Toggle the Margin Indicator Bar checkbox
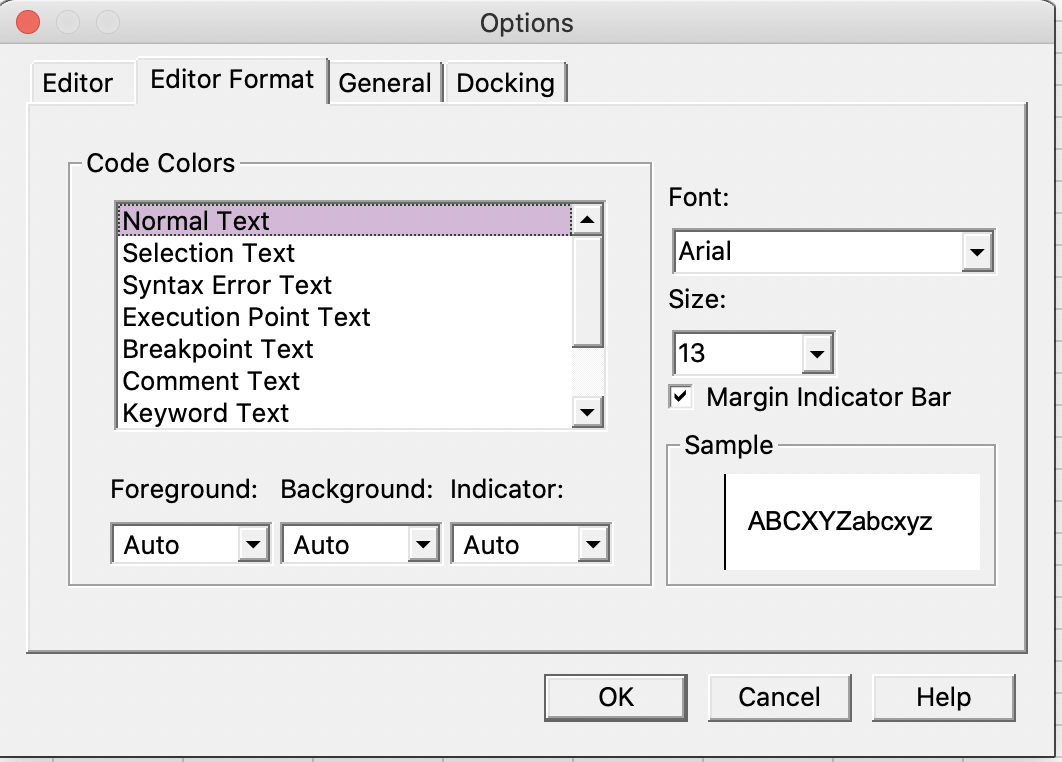The height and width of the screenshot is (762, 1062). [x=680, y=397]
